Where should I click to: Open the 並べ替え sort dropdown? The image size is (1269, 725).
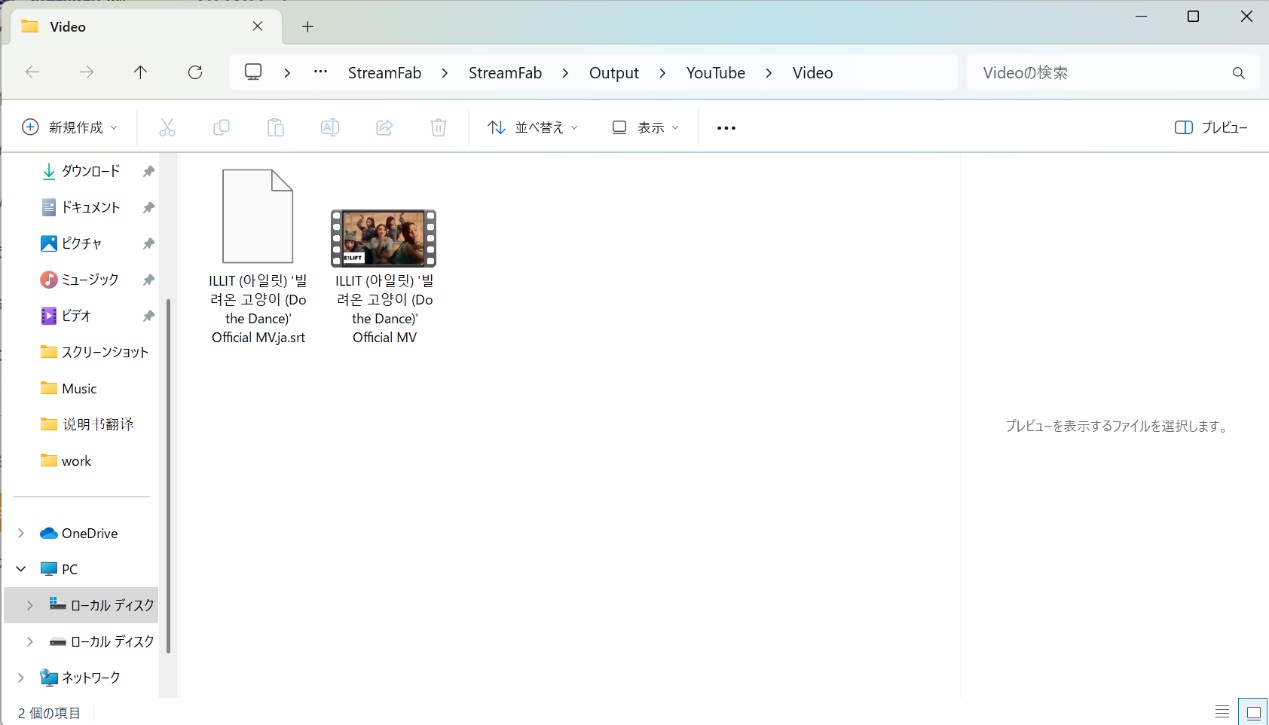coord(533,127)
